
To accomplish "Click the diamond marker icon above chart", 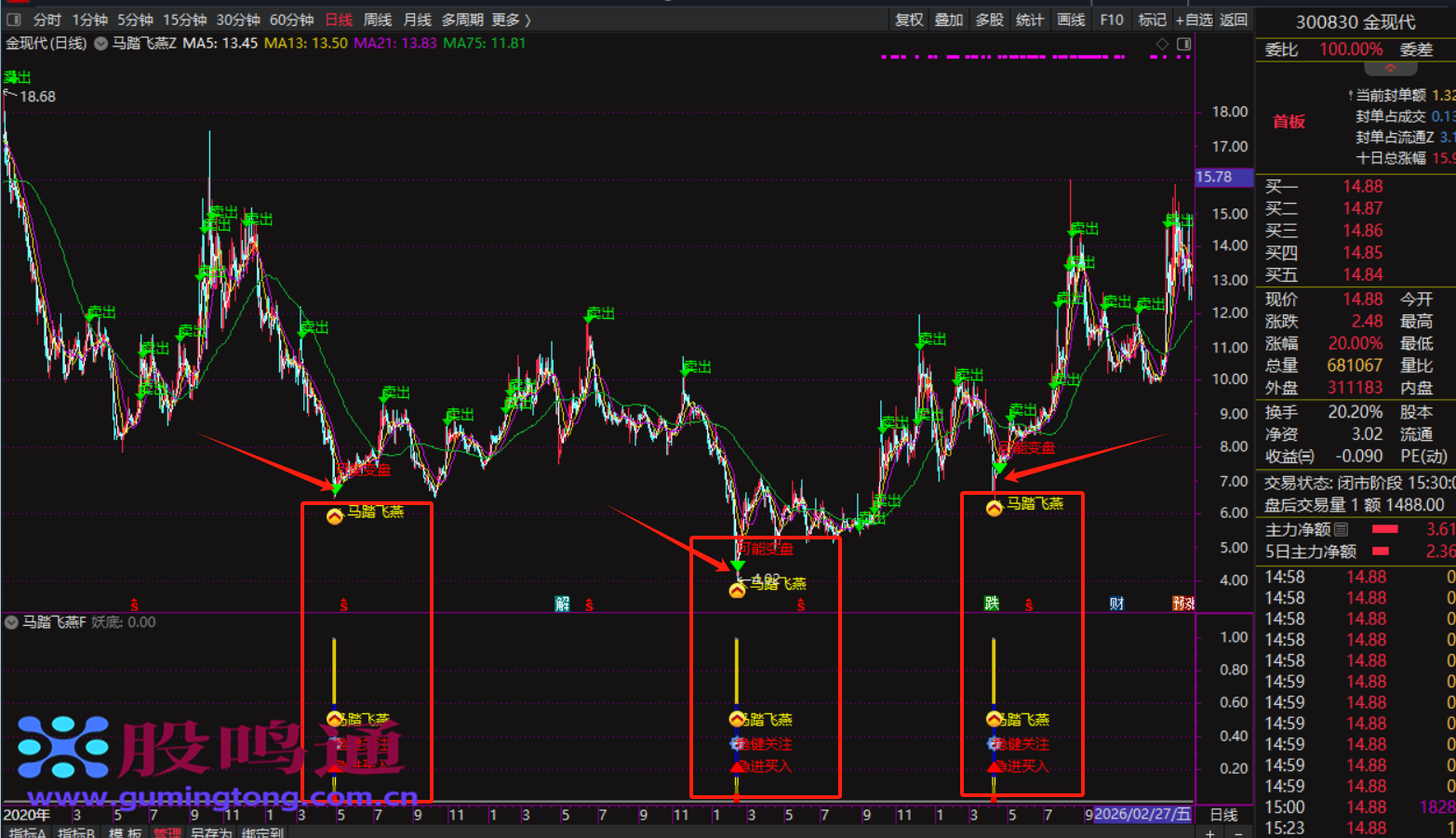I will click(x=1162, y=44).
